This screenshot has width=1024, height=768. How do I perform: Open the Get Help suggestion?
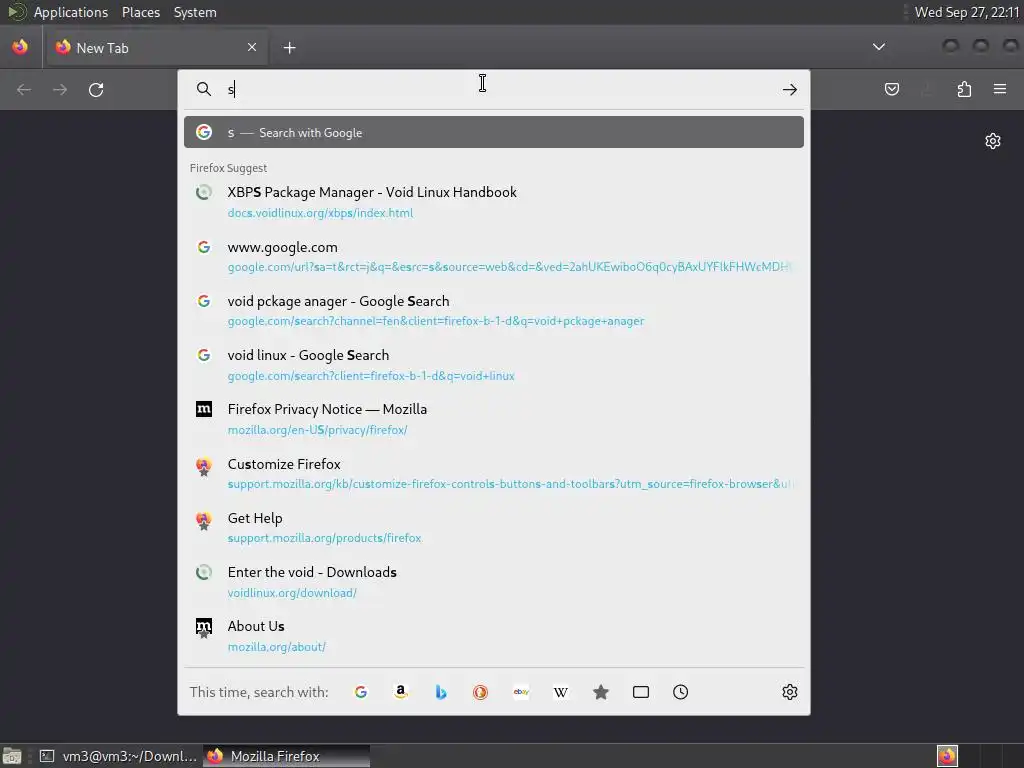coord(494,528)
